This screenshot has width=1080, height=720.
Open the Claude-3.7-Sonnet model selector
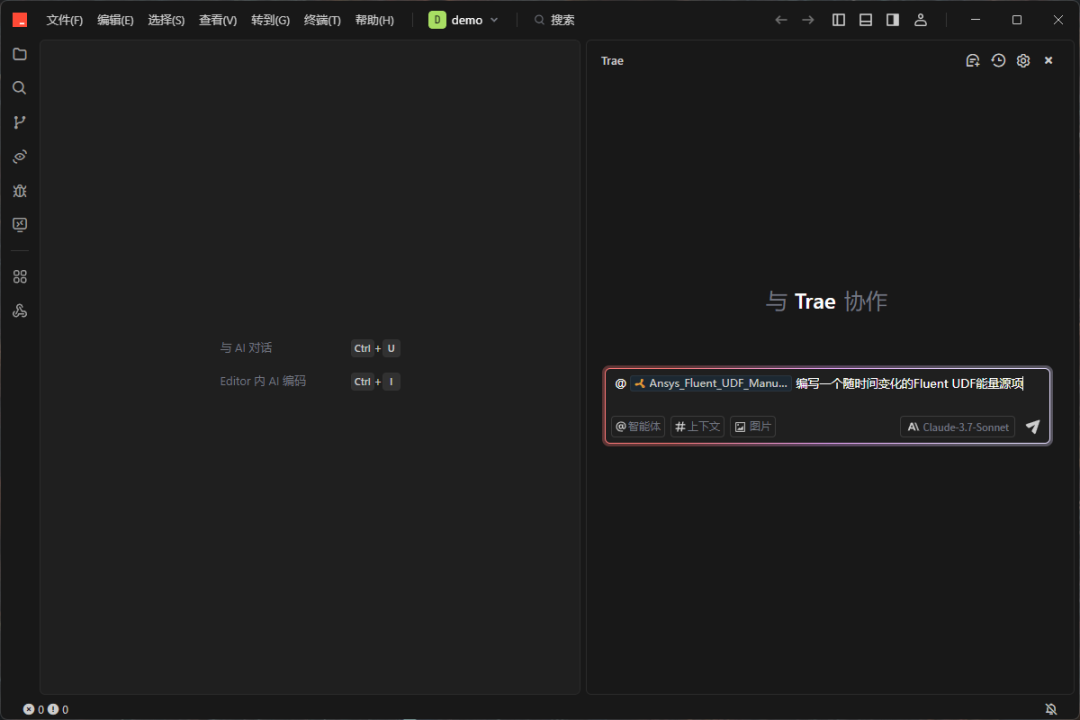(957, 427)
